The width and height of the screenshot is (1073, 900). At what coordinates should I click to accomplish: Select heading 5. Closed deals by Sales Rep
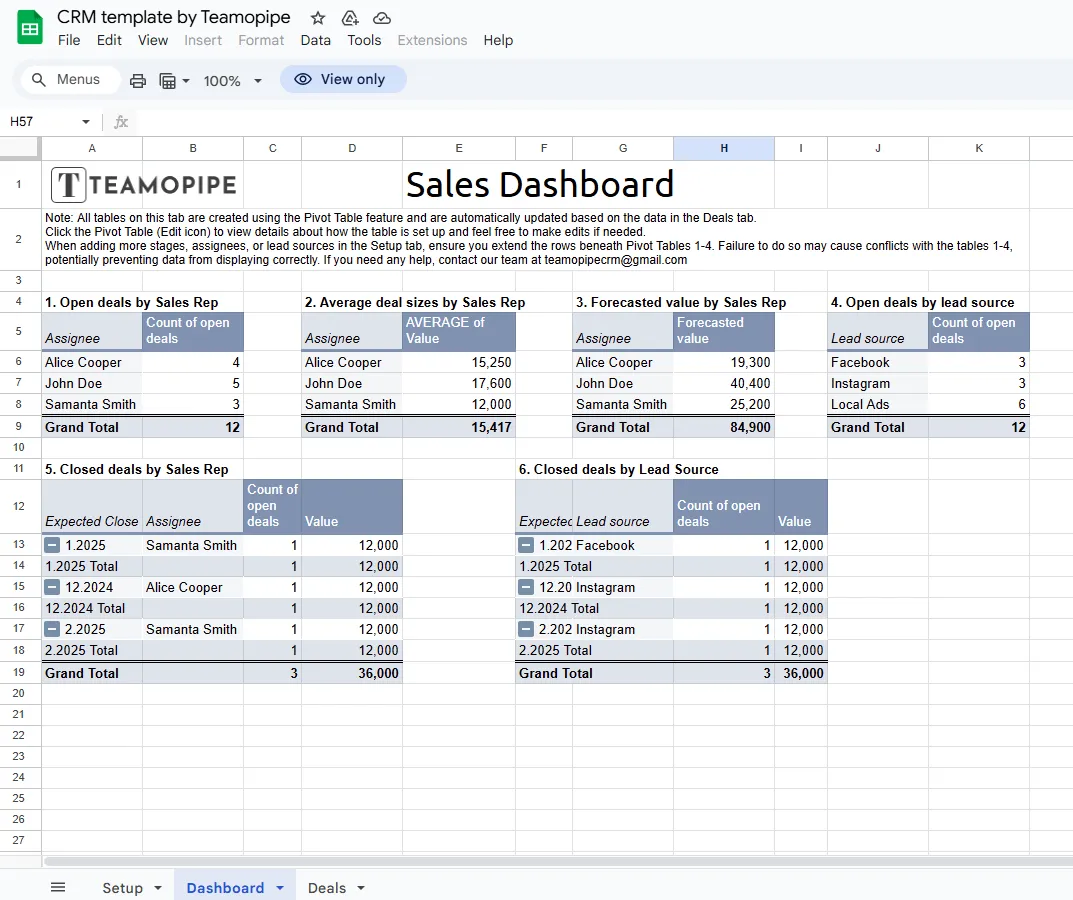point(136,470)
